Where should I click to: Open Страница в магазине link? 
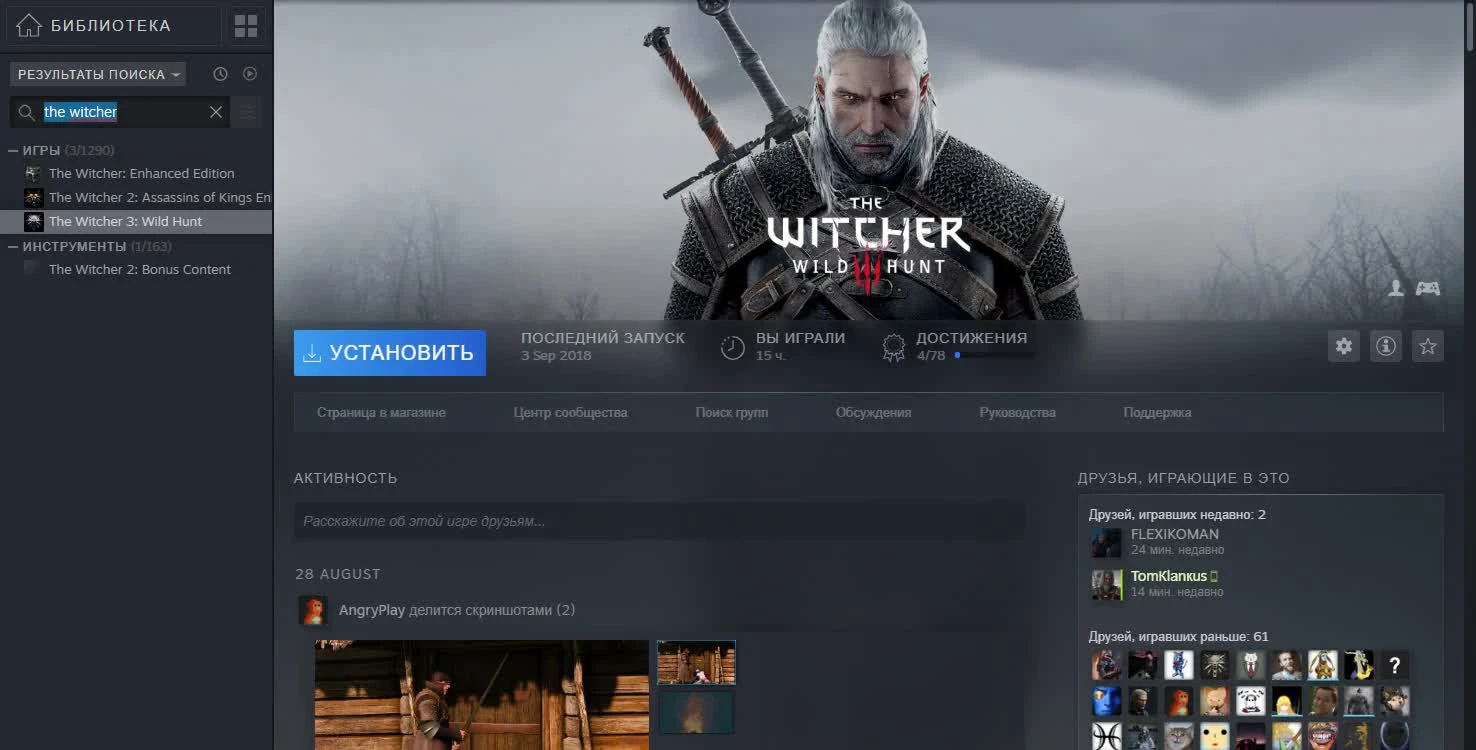(381, 412)
